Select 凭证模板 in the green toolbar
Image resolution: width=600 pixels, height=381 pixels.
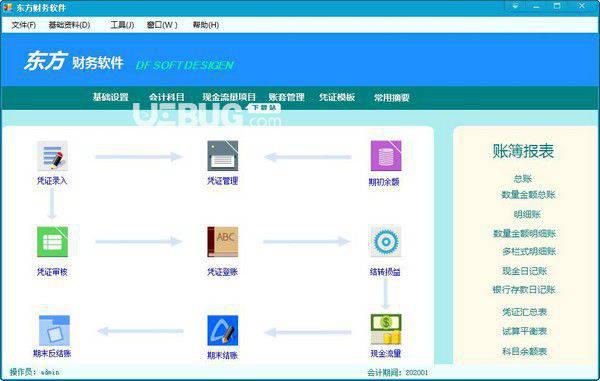[337, 97]
